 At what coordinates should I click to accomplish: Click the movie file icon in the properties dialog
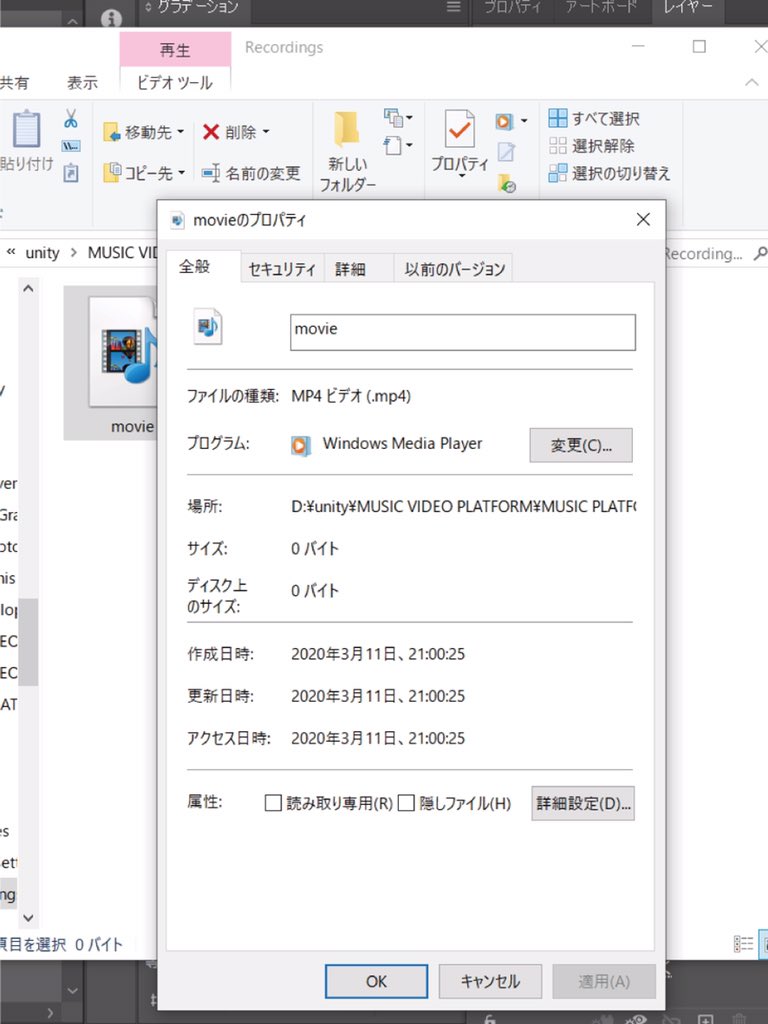208,327
